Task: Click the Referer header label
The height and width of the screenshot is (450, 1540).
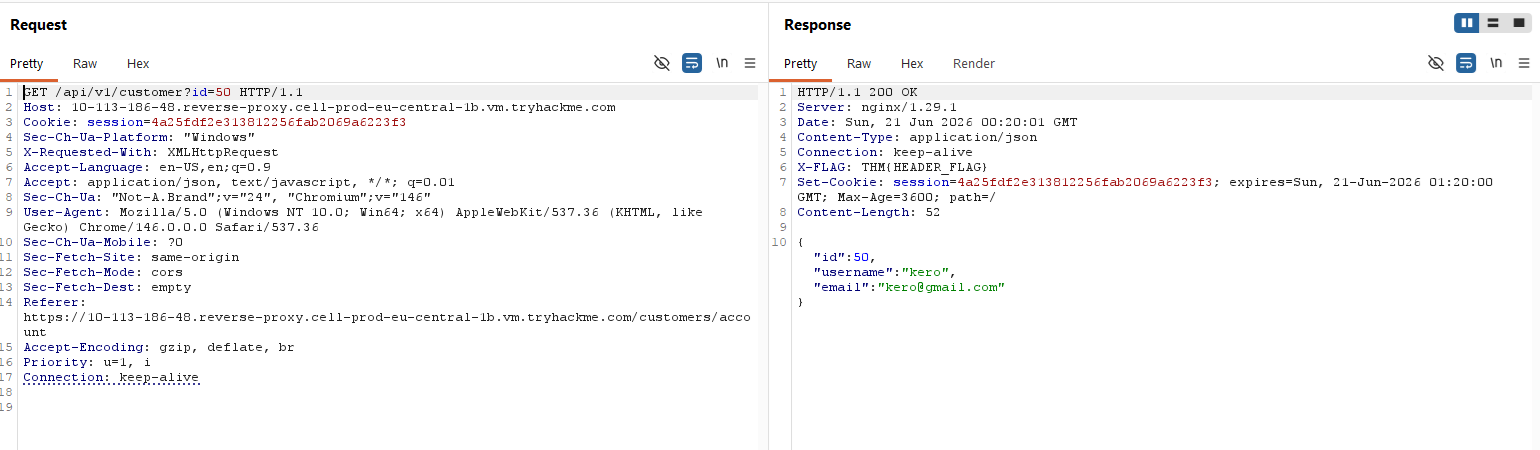Action: [55, 302]
